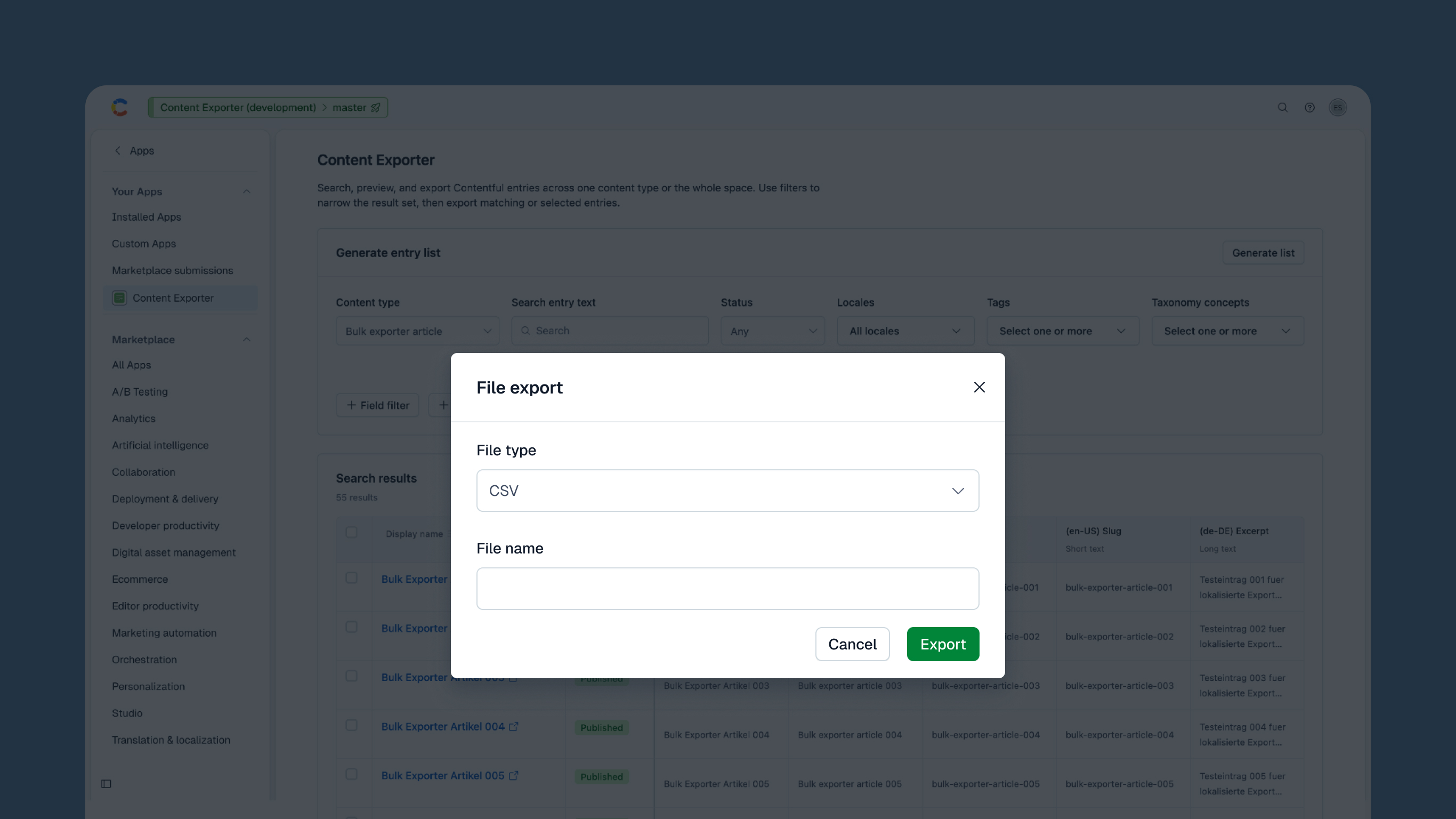Open the search magnifier in header
Screen dimensions: 1456x819
click(x=1282, y=107)
